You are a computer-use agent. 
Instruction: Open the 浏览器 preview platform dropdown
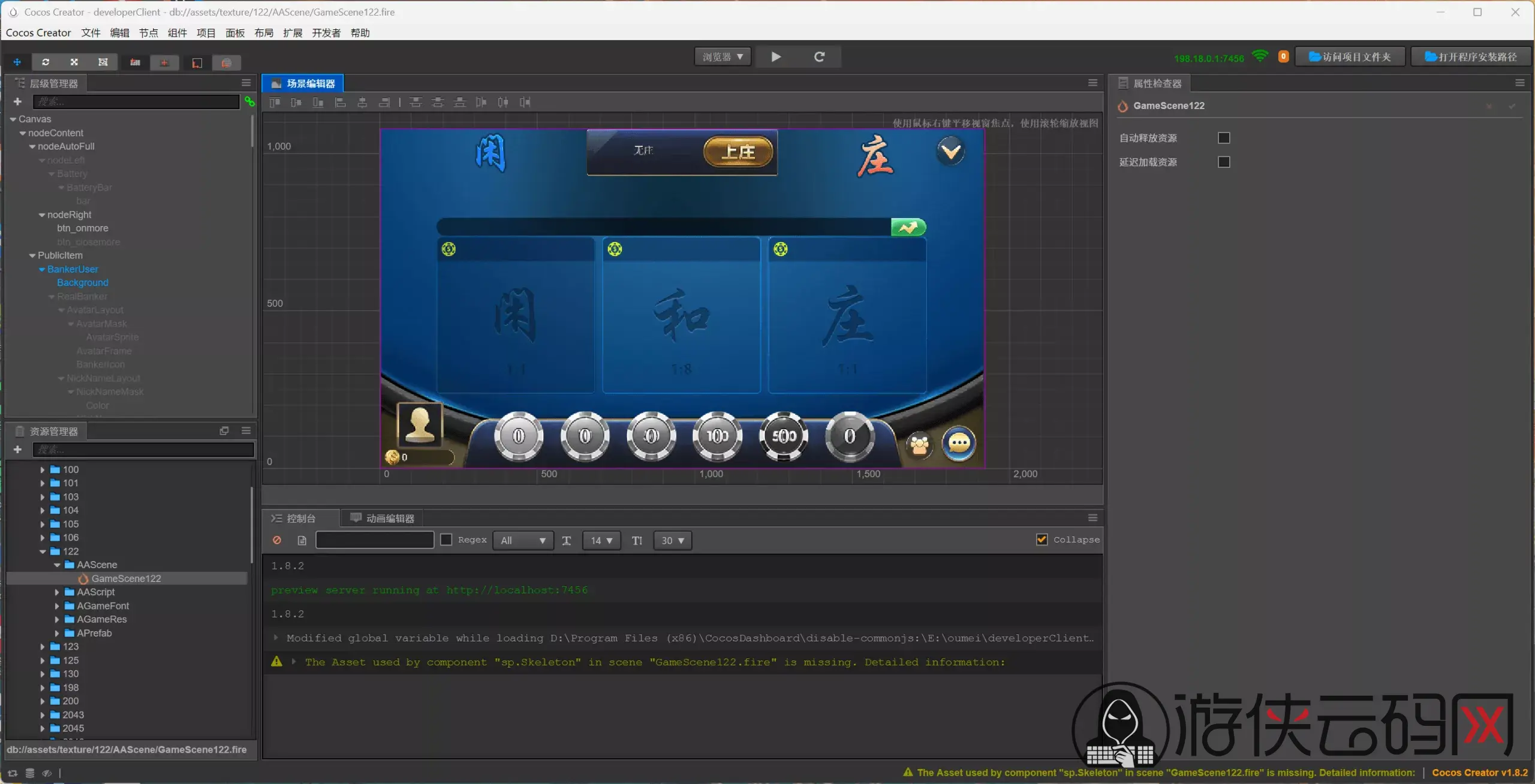[723, 57]
